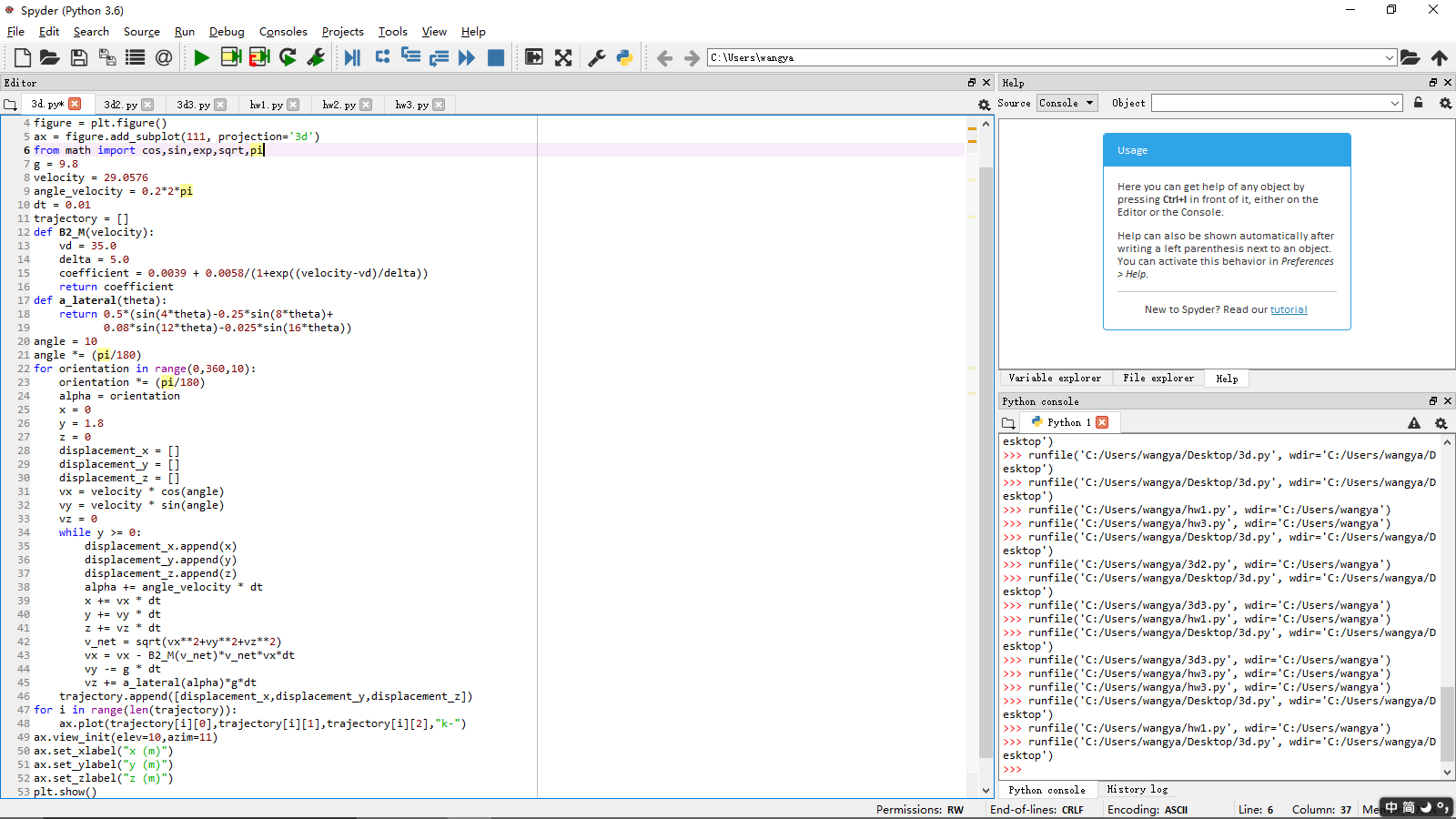Click the Save file floppy disk icon
The width and height of the screenshot is (1456, 819).
79,58
